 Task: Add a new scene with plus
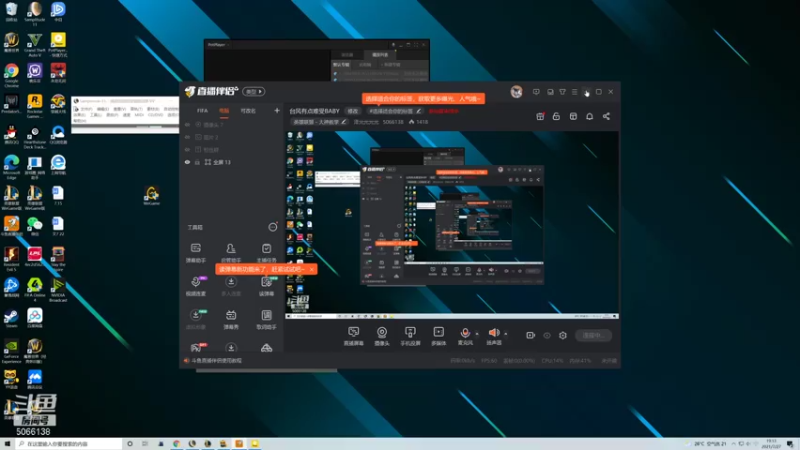click(277, 110)
